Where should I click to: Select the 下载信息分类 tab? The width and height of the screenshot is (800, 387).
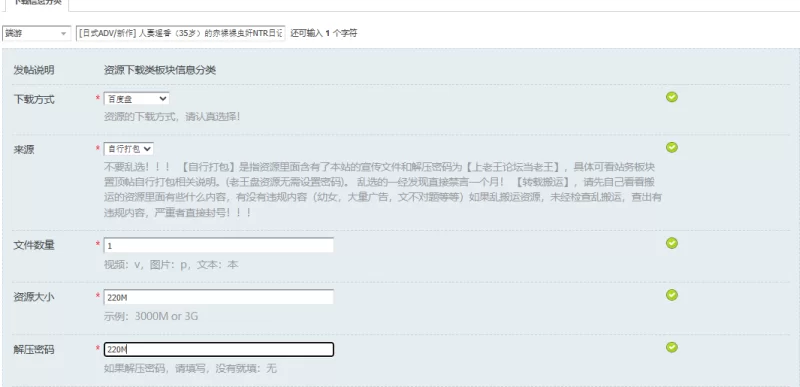(37, 3)
